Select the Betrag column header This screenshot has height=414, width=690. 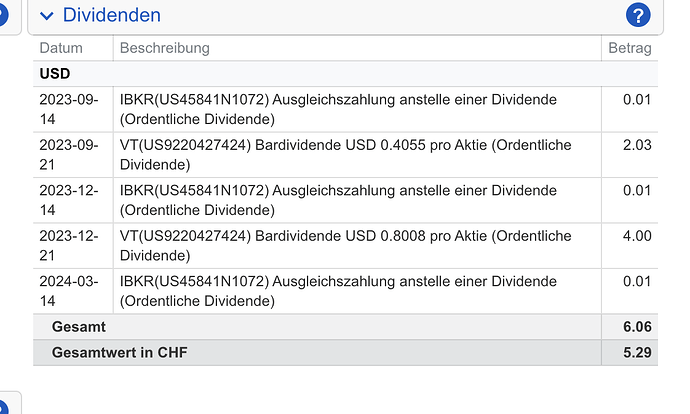630,48
